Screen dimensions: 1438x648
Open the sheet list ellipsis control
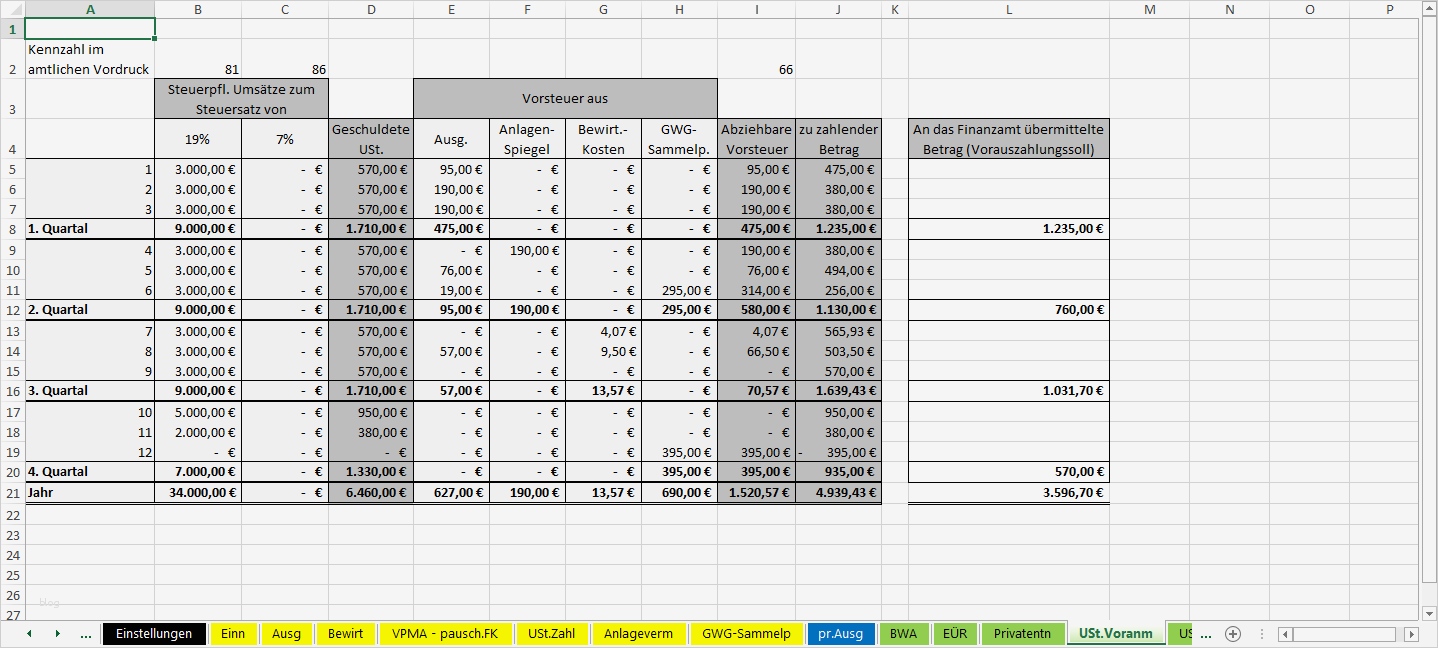pyautogui.click(x=86, y=634)
